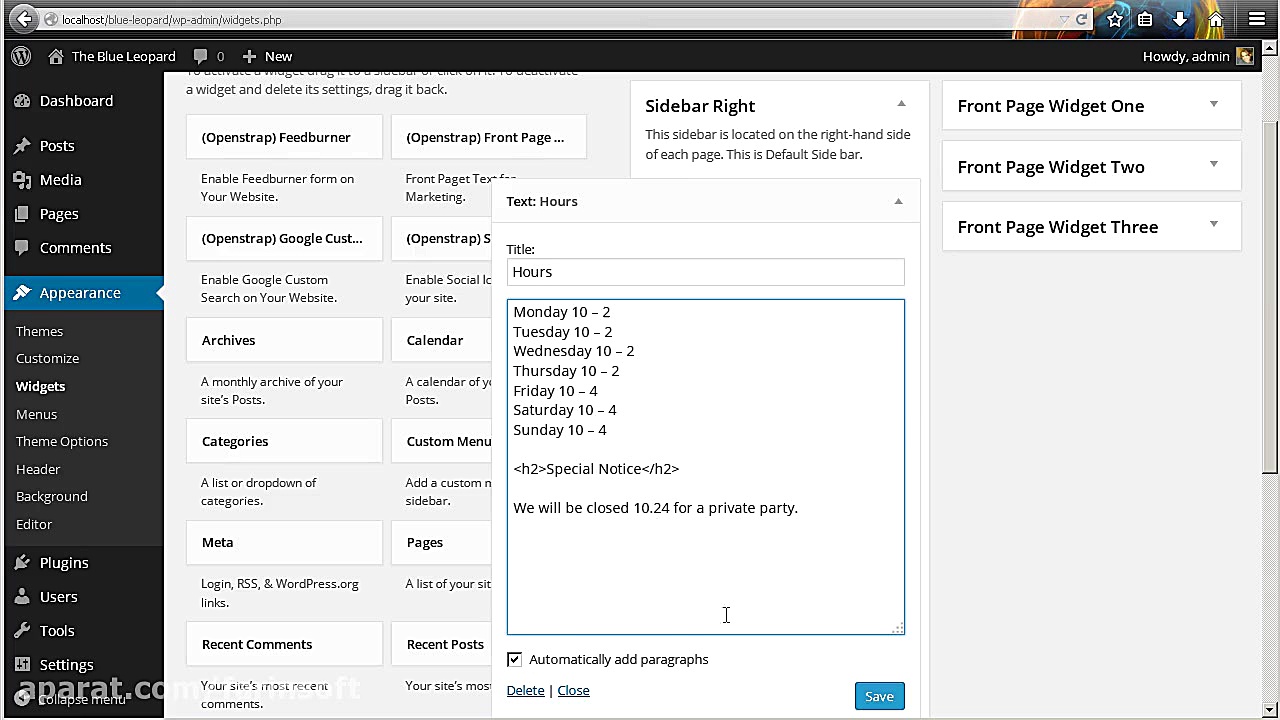Open Menus in the Appearance submenu
The width and height of the screenshot is (1280, 720).
pyautogui.click(x=36, y=414)
